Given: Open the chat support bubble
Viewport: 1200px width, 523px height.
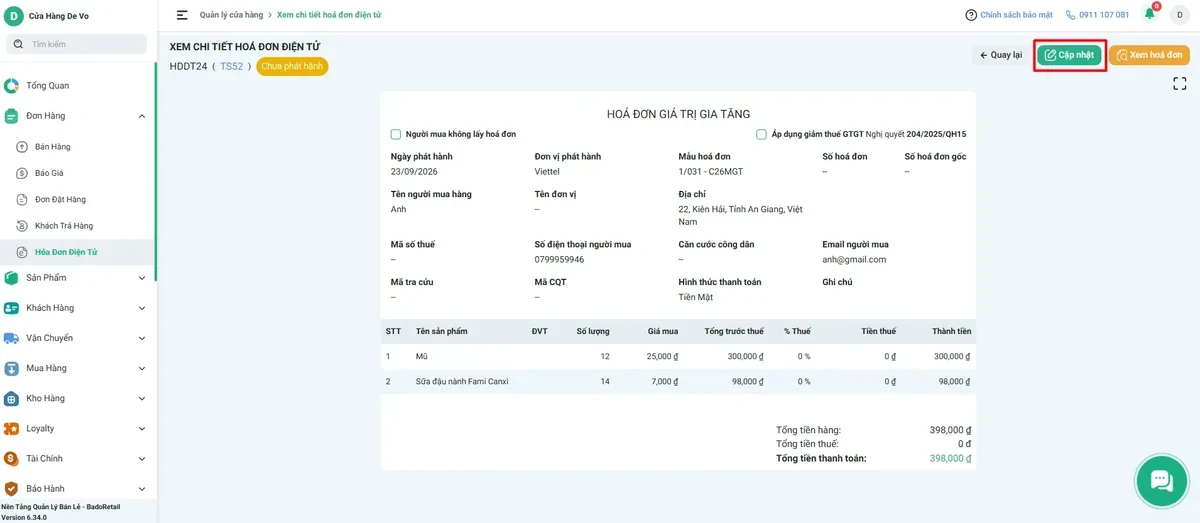Looking at the screenshot, I should tap(1161, 480).
